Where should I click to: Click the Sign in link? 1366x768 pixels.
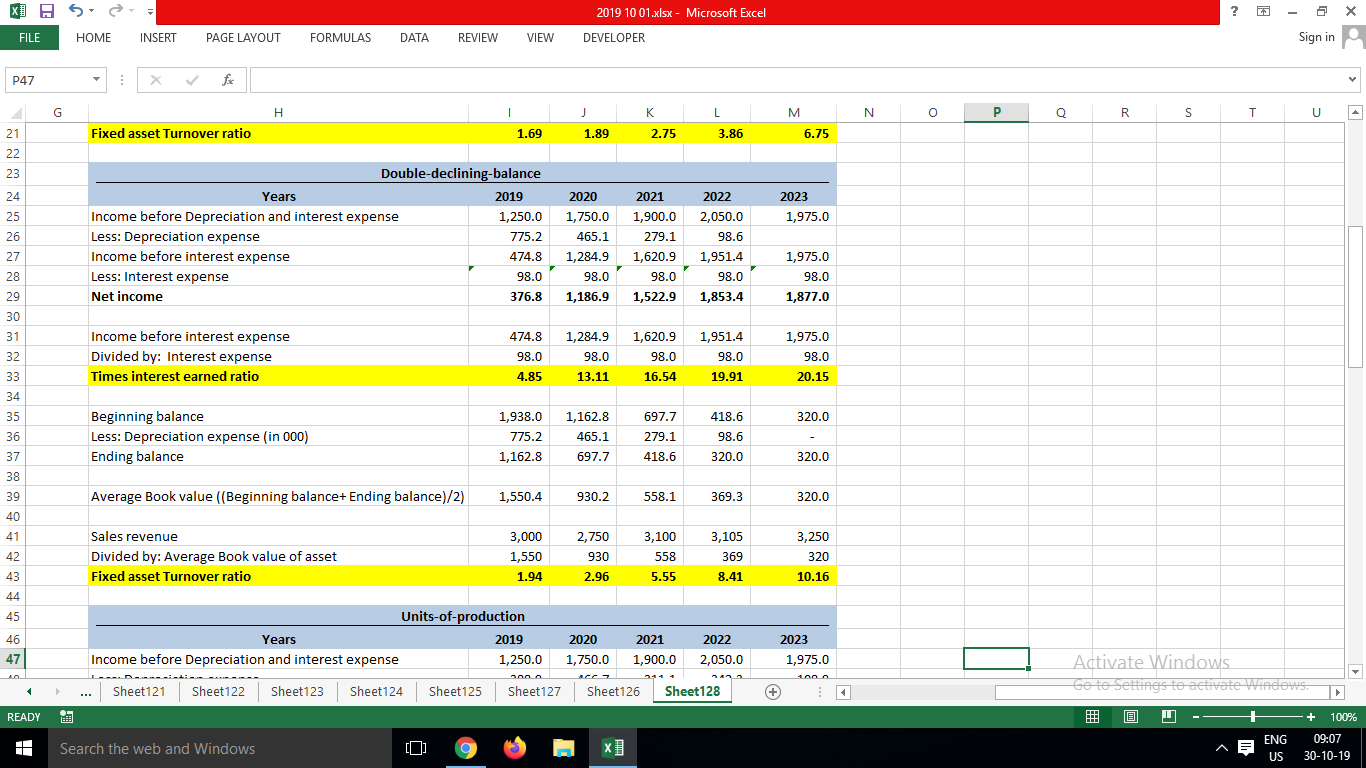coord(1316,37)
